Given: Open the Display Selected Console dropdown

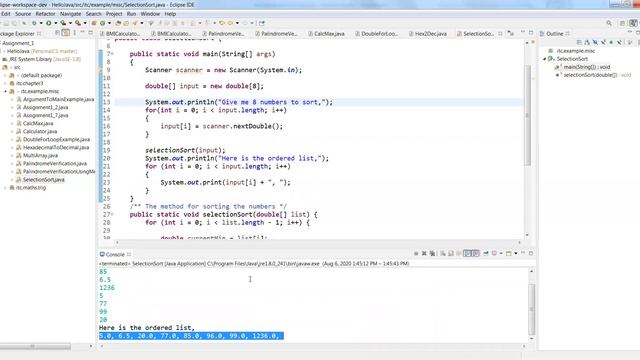Looking at the screenshot, I should point(501,253).
